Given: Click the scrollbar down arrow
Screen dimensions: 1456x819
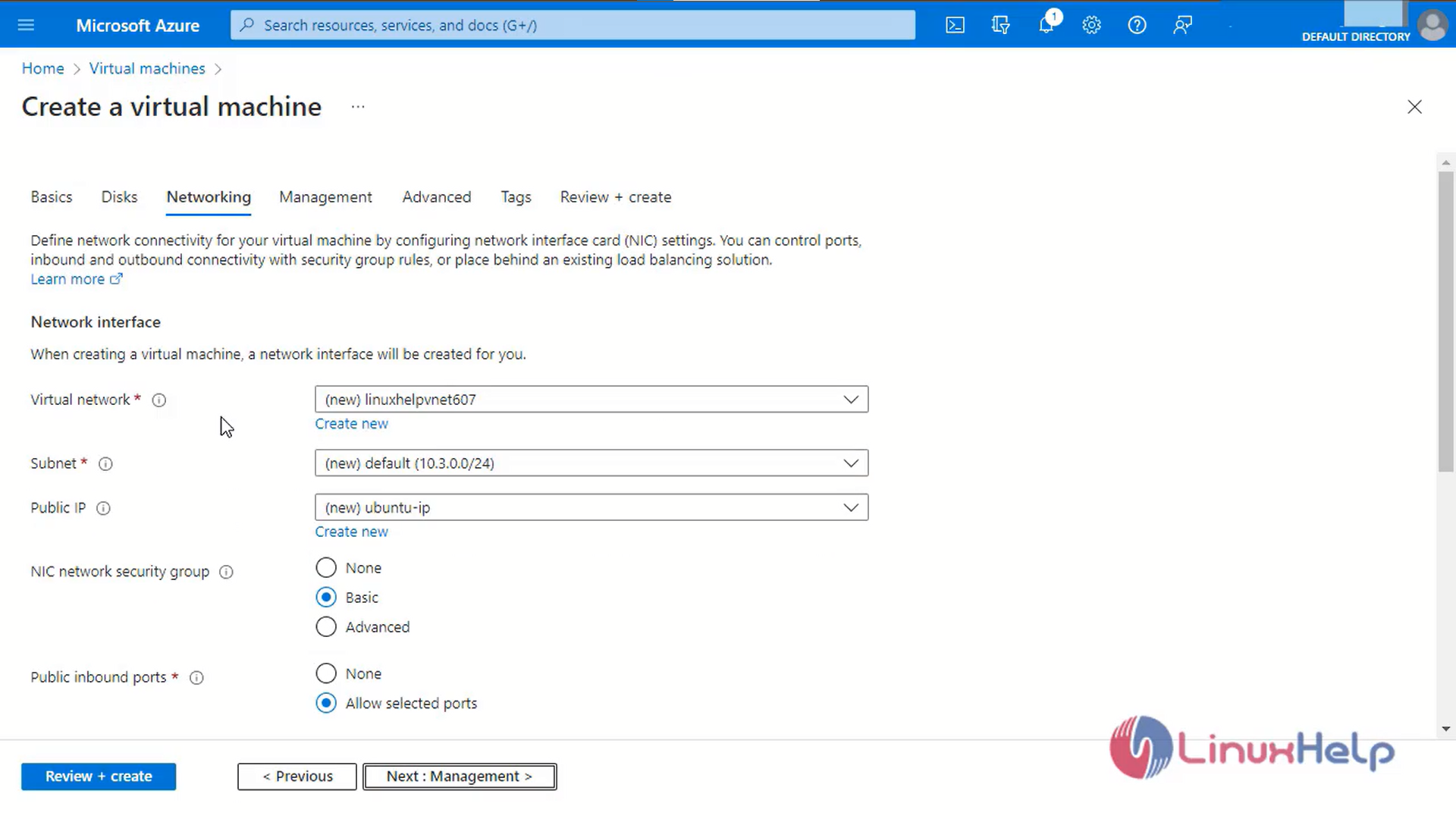Looking at the screenshot, I should coord(1446,729).
